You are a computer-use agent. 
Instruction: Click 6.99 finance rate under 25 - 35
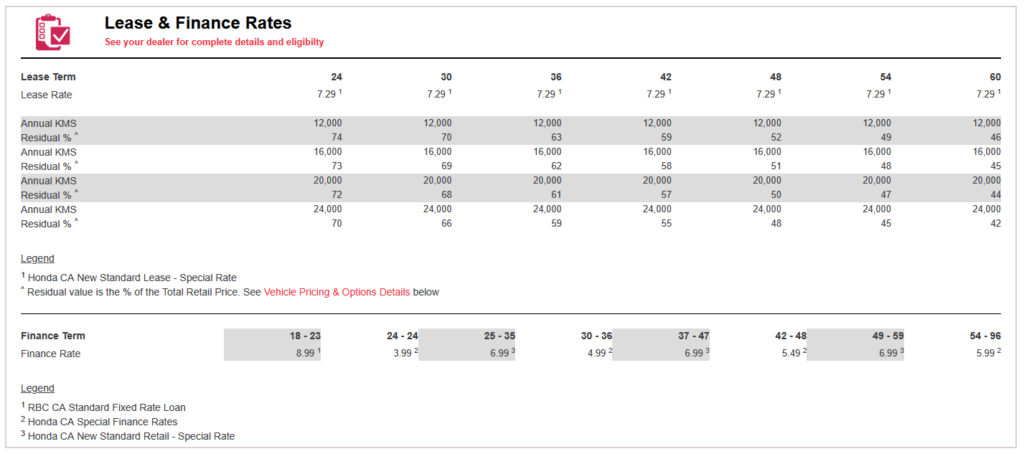[x=502, y=354]
